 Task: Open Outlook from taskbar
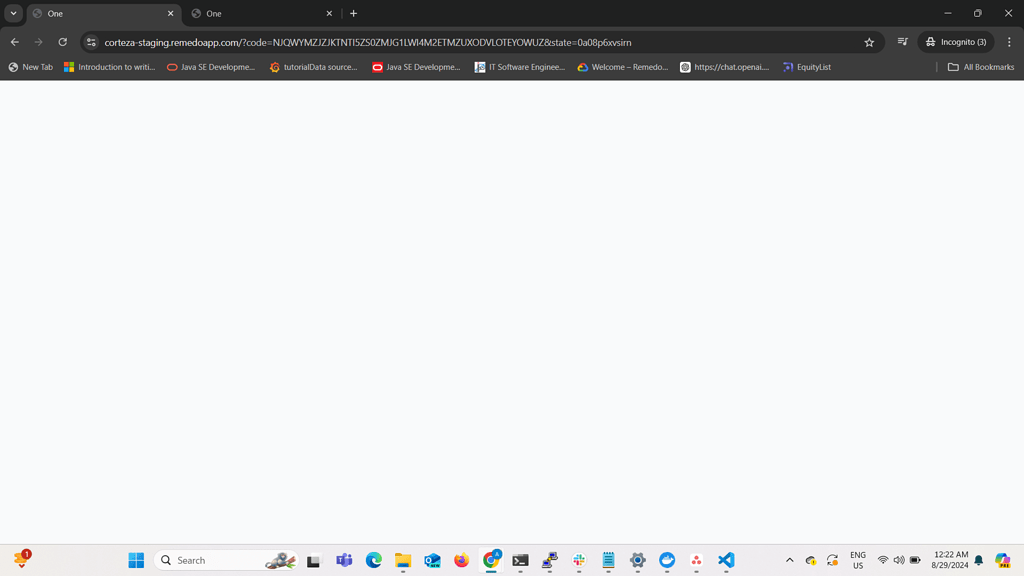[x=432, y=560]
